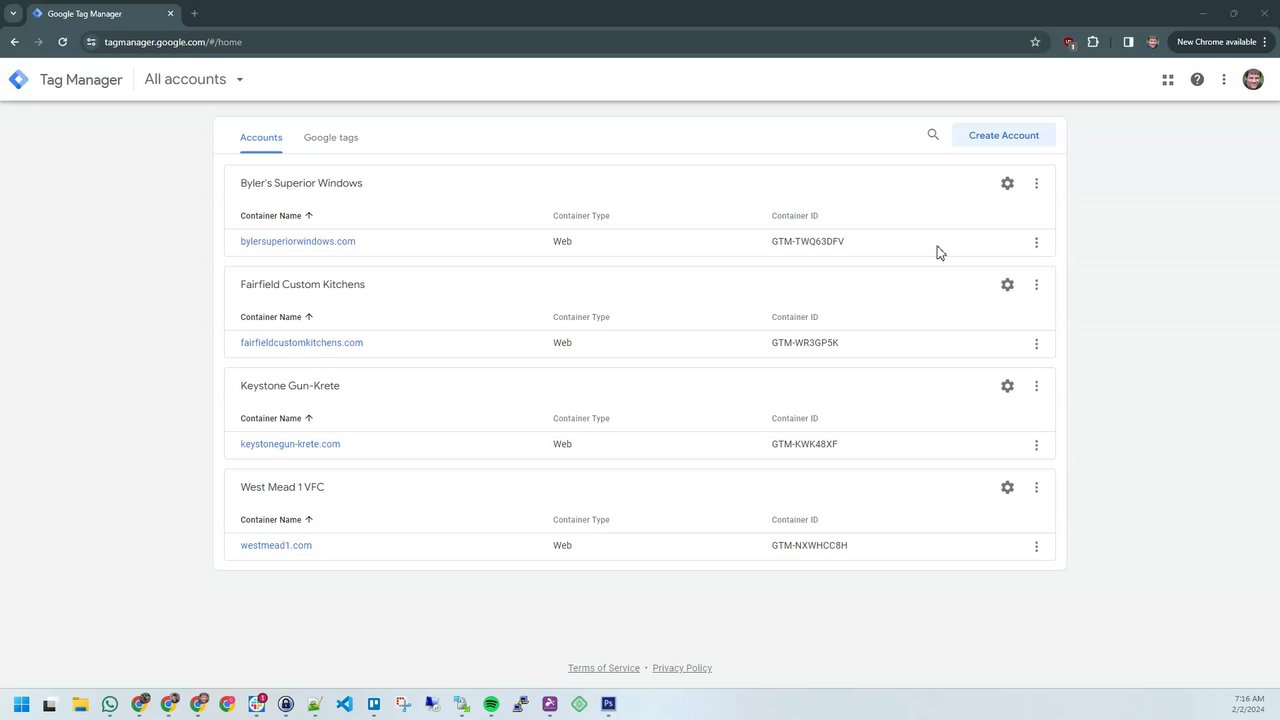Go back in the browser
This screenshot has width=1280, height=720.
point(14,42)
